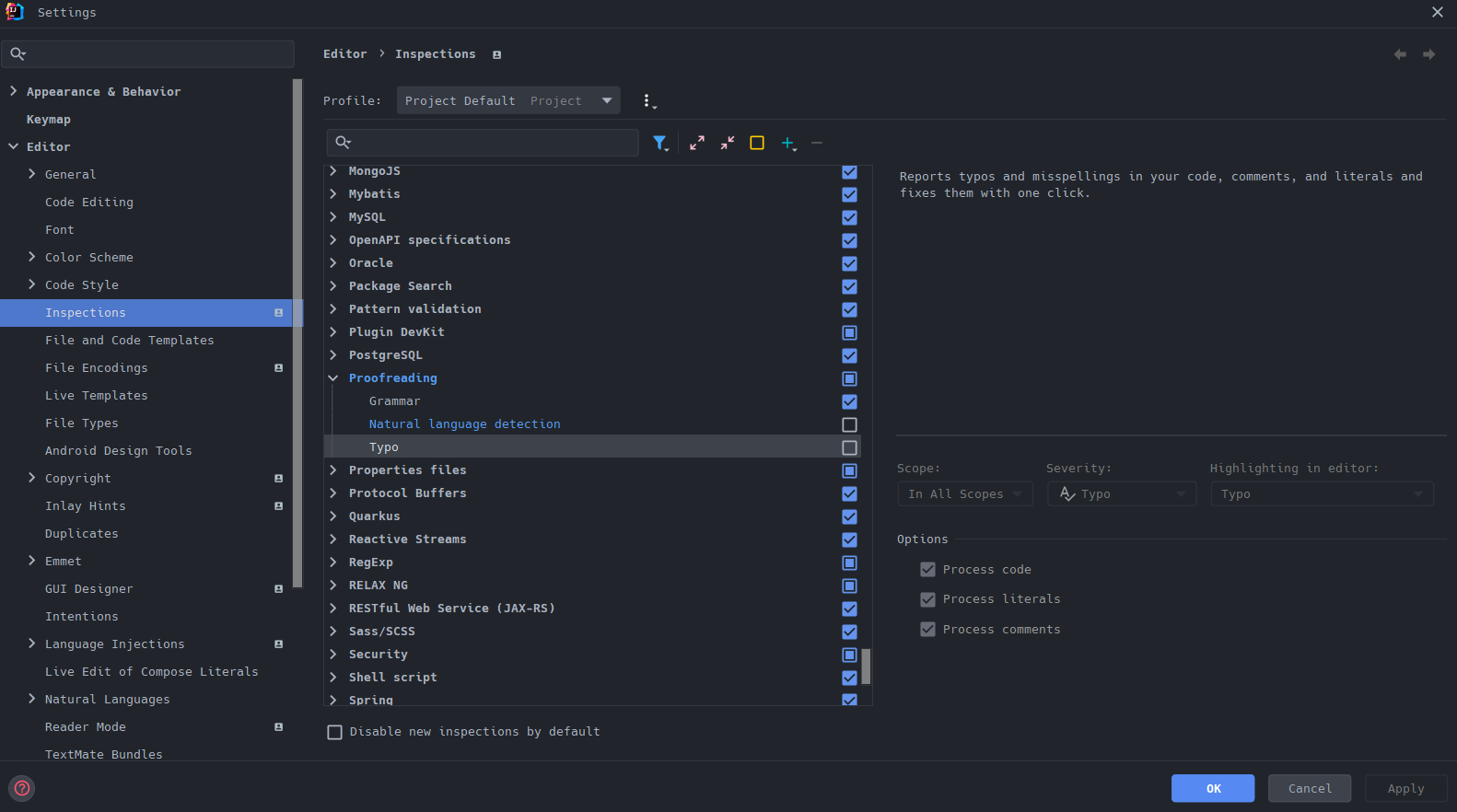This screenshot has width=1457, height=812.
Task: Enable Natural language detection checkbox
Action: click(849, 424)
